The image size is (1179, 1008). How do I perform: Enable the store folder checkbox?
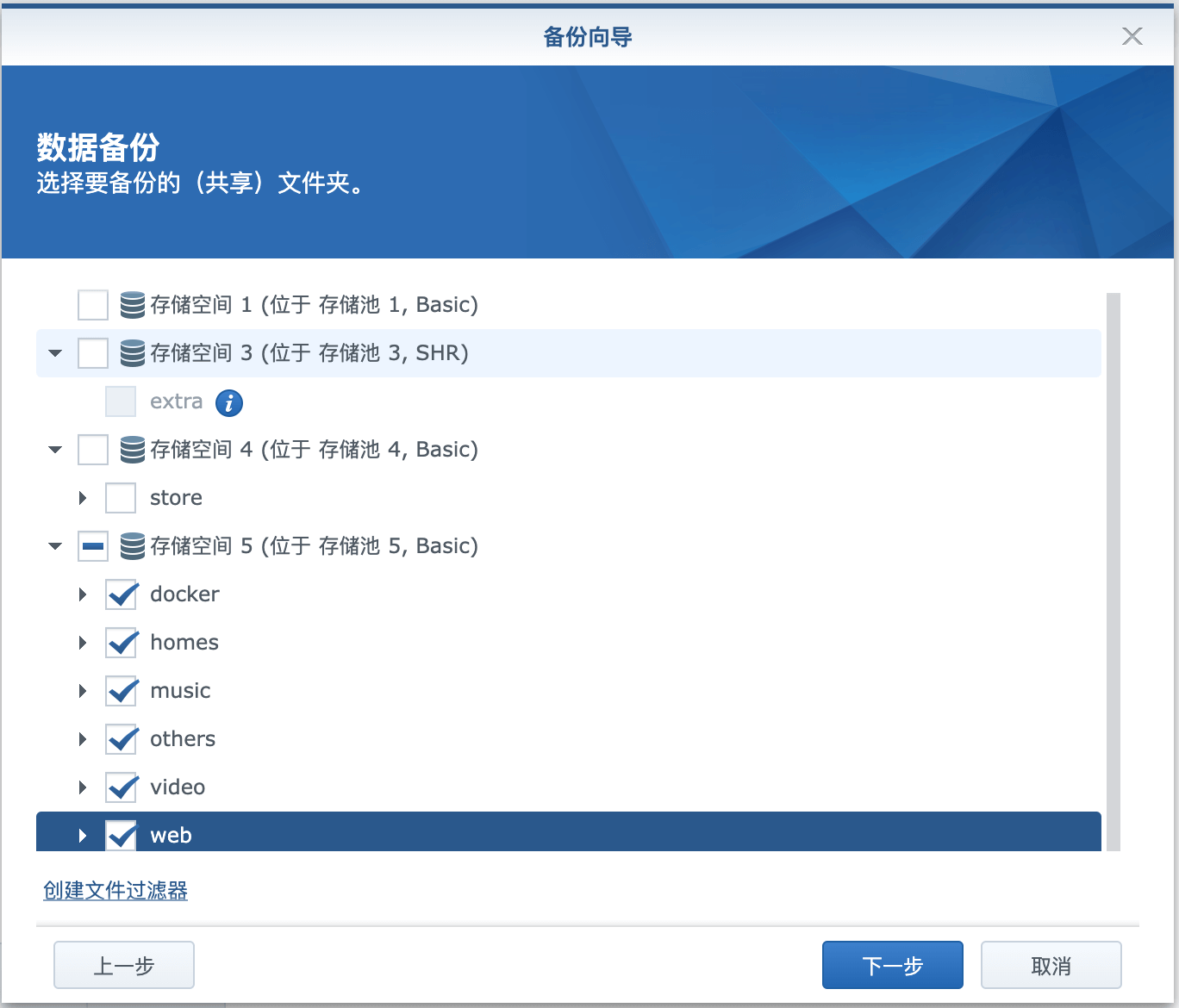[121, 498]
